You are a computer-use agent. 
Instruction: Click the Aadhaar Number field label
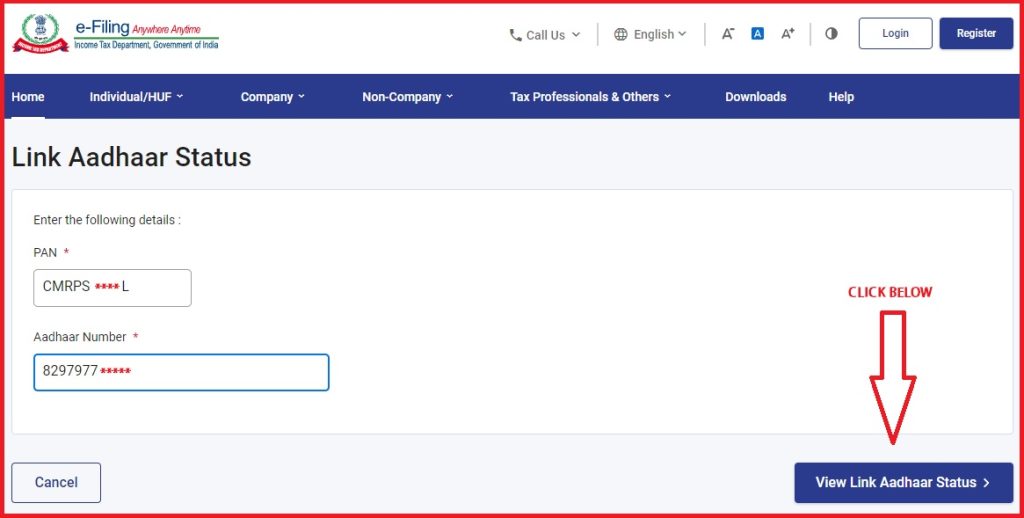point(80,337)
